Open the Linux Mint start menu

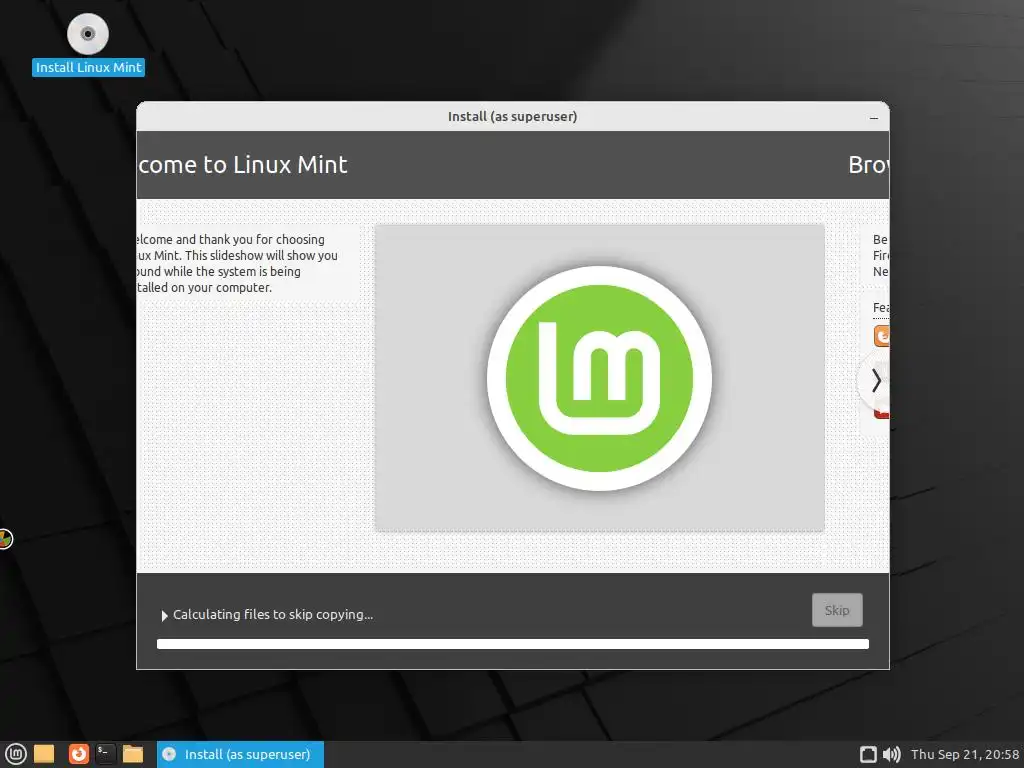(15, 754)
